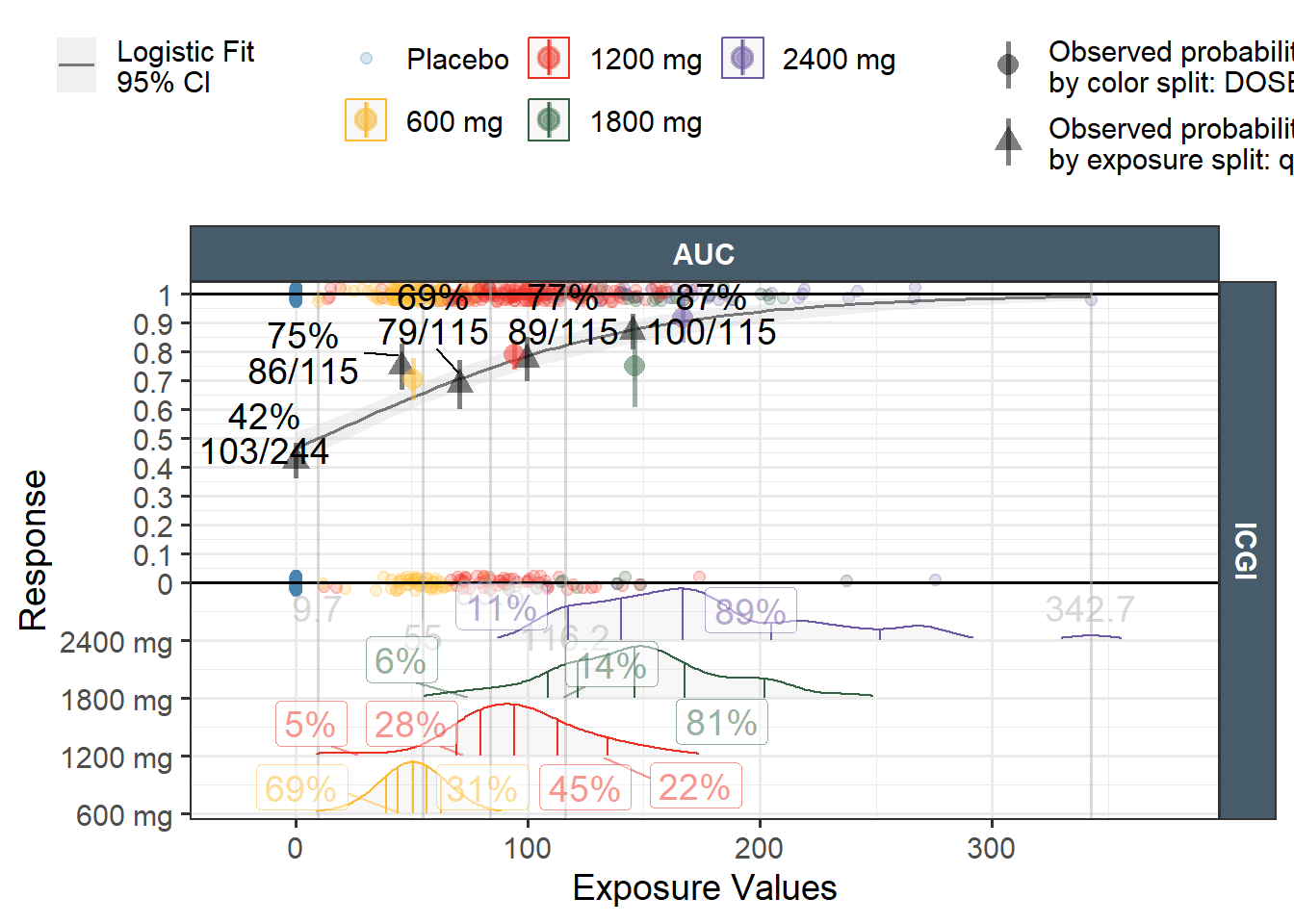Select the yellow 600 mg legend key

point(366,120)
